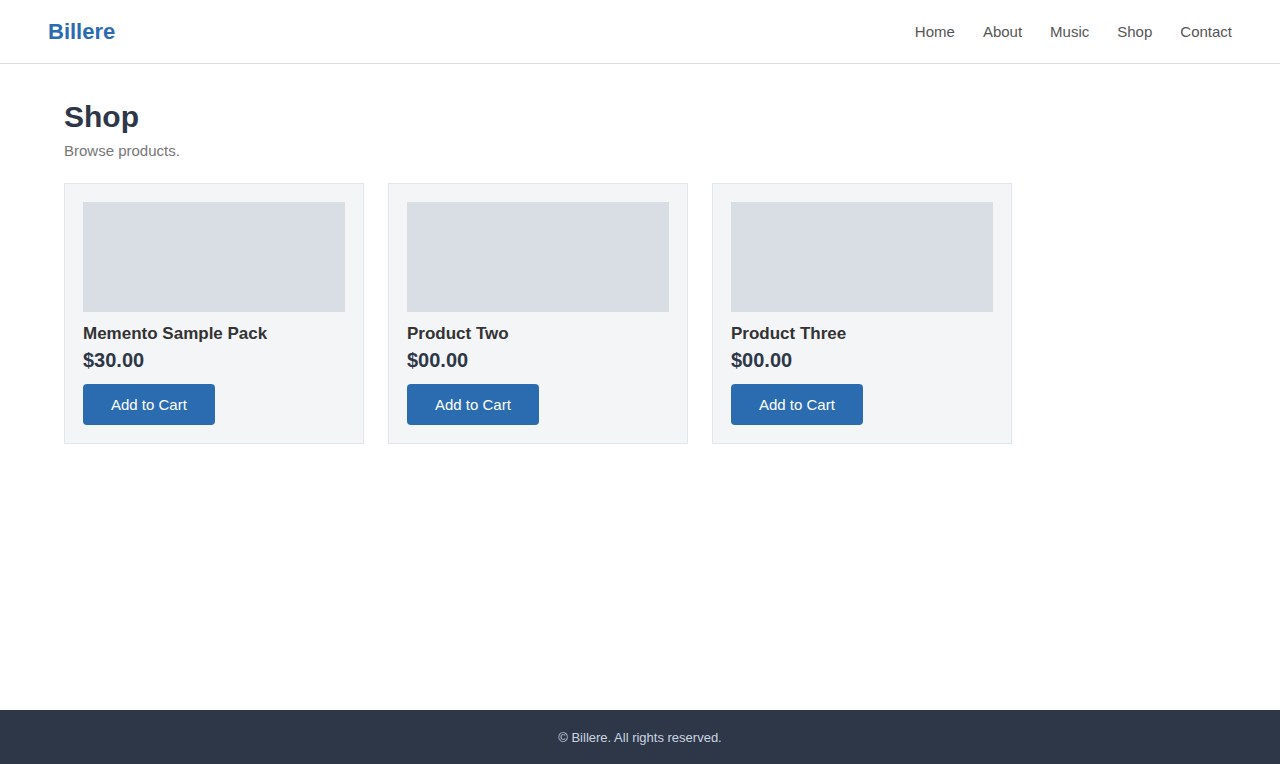Screen dimensions: 1280x764
Task: Click the Product Two title
Action: (457, 333)
